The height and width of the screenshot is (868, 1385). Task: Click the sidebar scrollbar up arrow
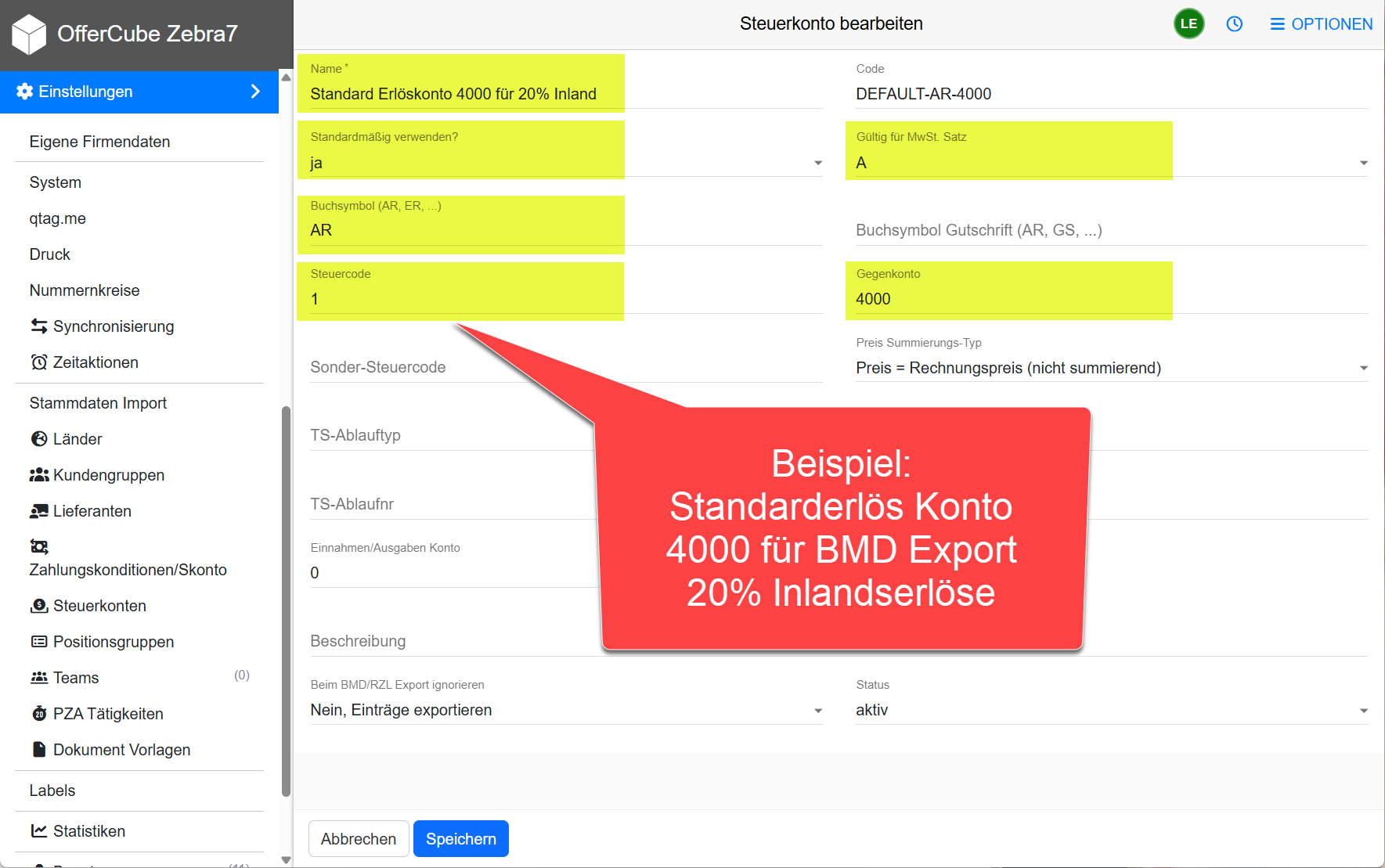pos(286,77)
